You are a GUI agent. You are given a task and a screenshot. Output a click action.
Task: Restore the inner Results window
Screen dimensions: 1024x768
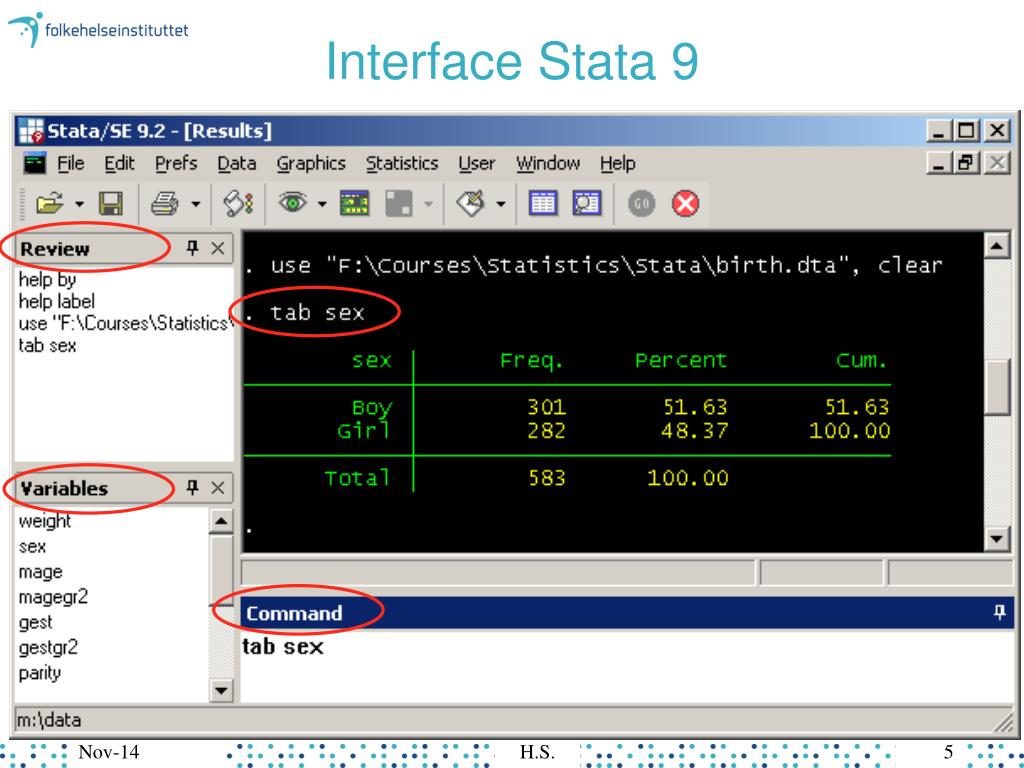pos(967,163)
